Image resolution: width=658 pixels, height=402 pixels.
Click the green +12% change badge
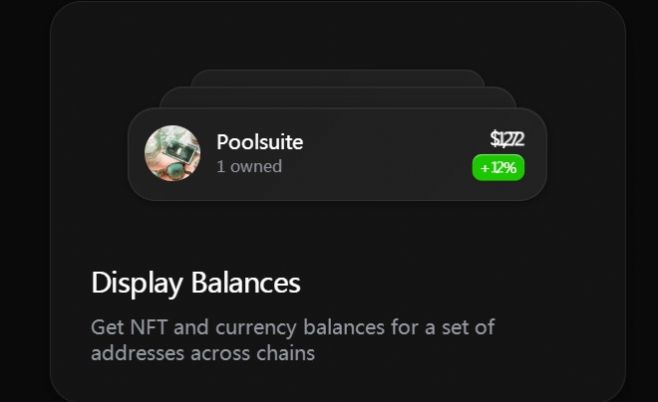[498, 167]
